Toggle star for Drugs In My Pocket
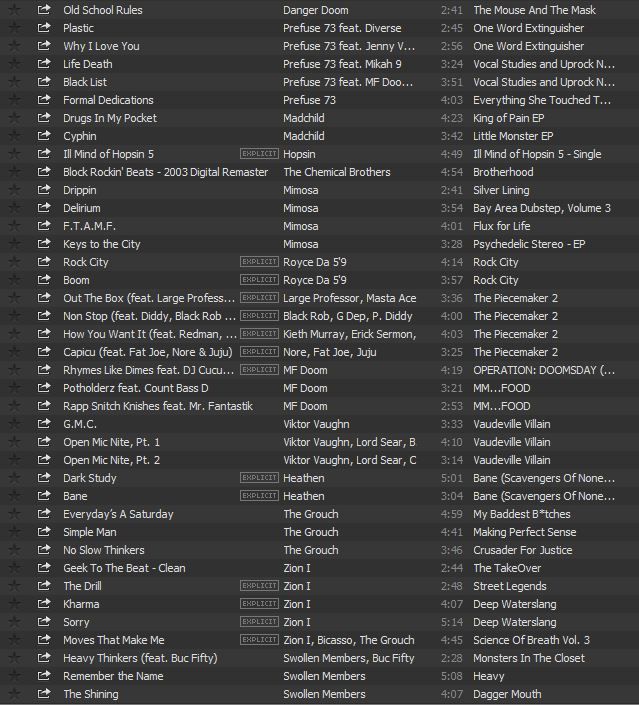The width and height of the screenshot is (639, 705). [x=14, y=118]
